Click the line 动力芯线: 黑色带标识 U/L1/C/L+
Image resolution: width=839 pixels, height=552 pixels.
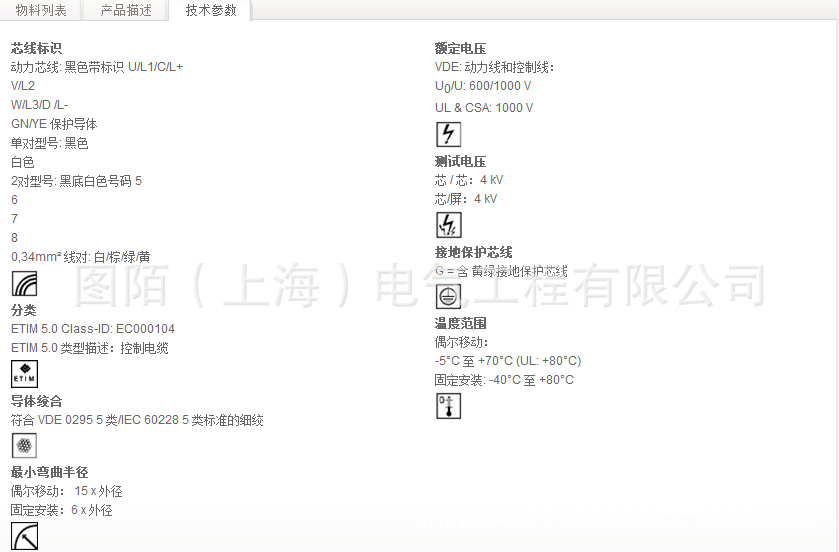click(97, 67)
